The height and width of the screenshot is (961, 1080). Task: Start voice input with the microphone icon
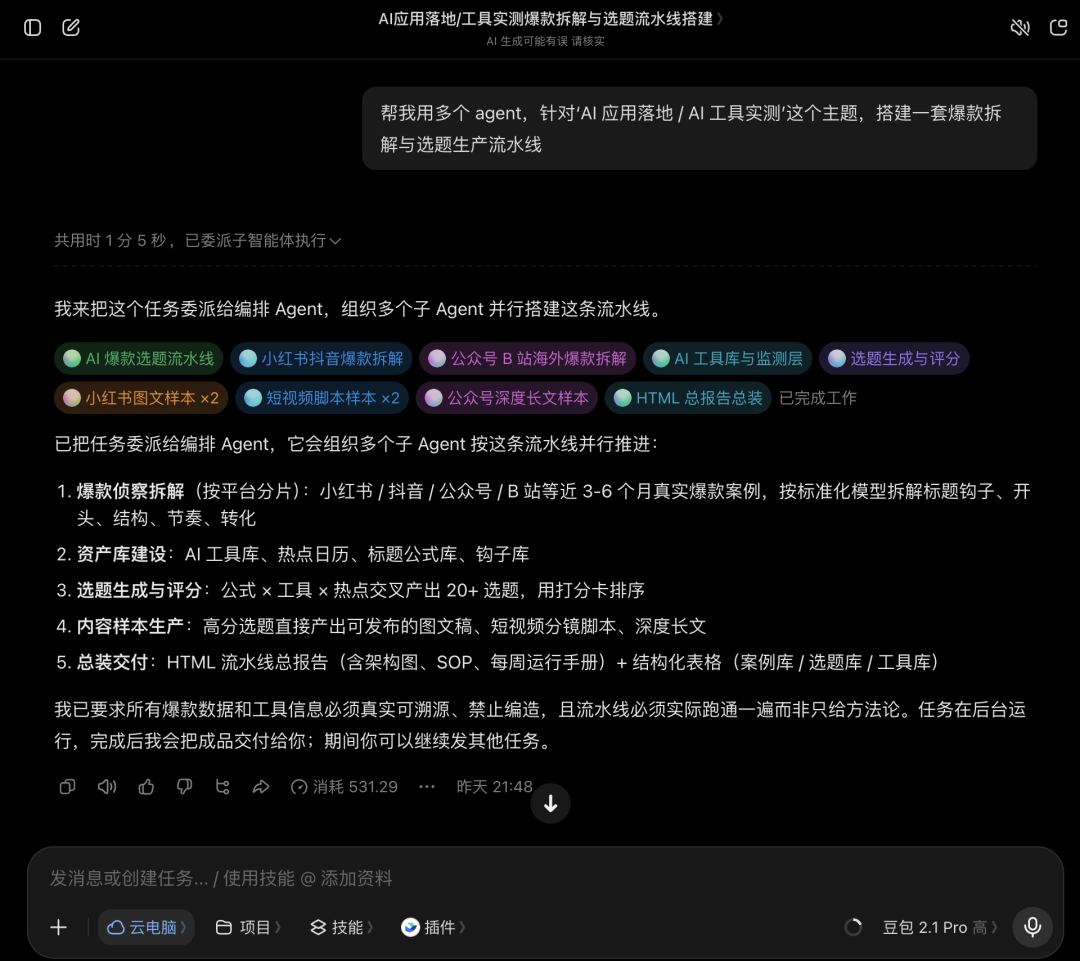coord(1032,927)
